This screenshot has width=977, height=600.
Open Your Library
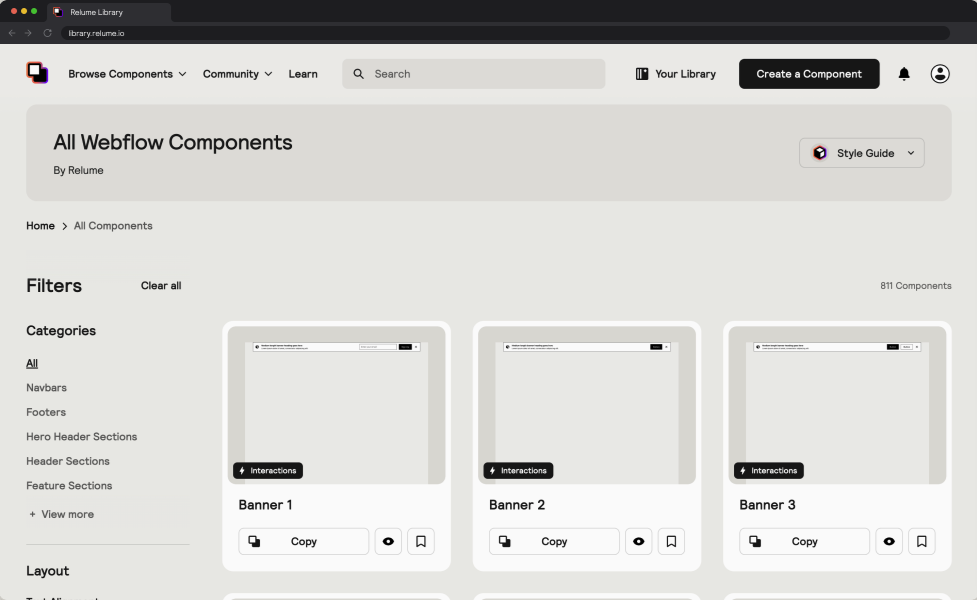[x=676, y=74]
